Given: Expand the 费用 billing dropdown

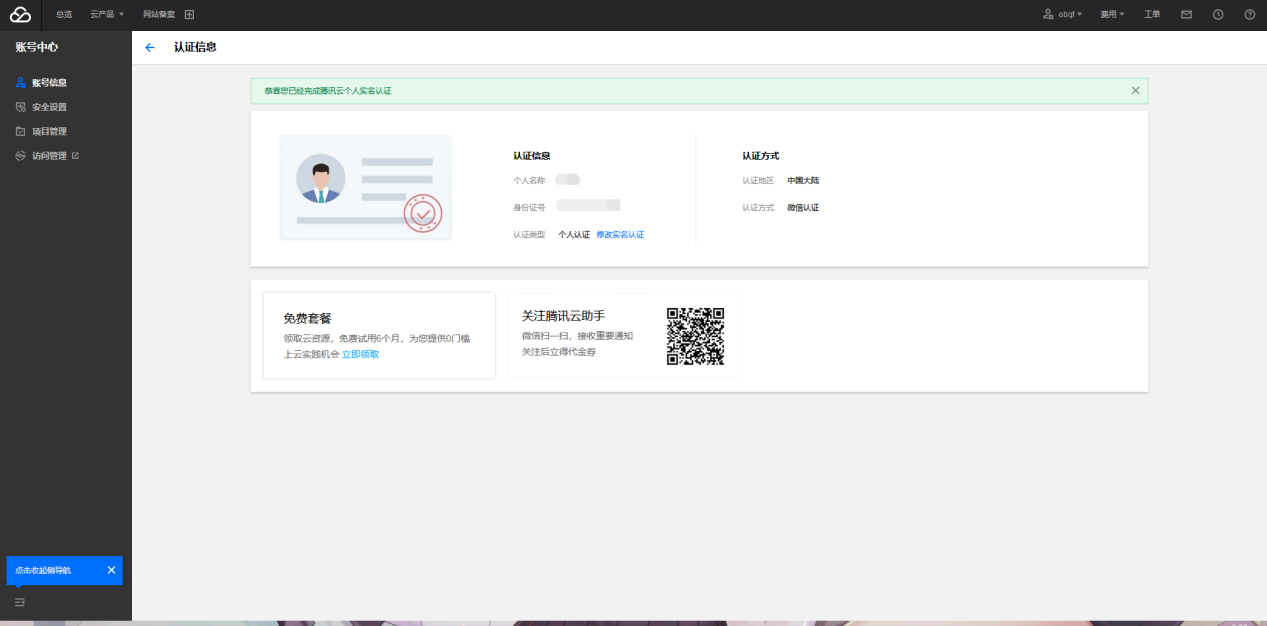Looking at the screenshot, I should pos(1112,15).
